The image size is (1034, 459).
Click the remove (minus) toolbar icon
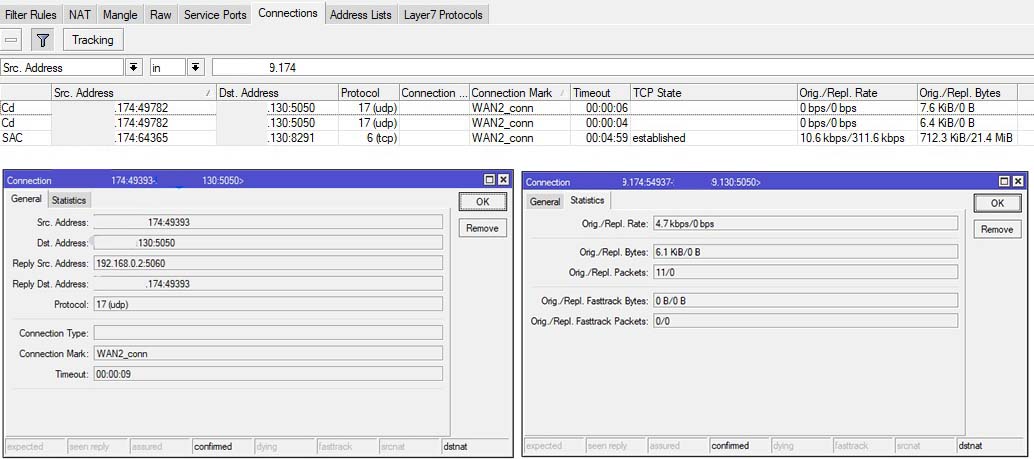pyautogui.click(x=11, y=40)
